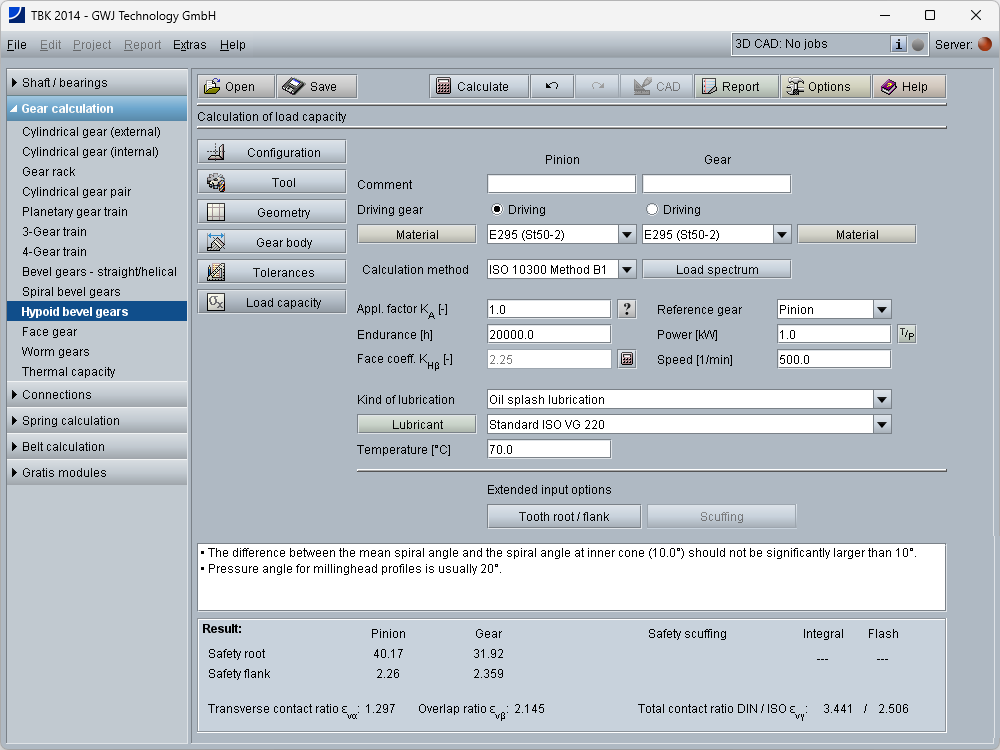Click the Load spectrum button
The height and width of the screenshot is (750, 1000).
[x=716, y=269]
